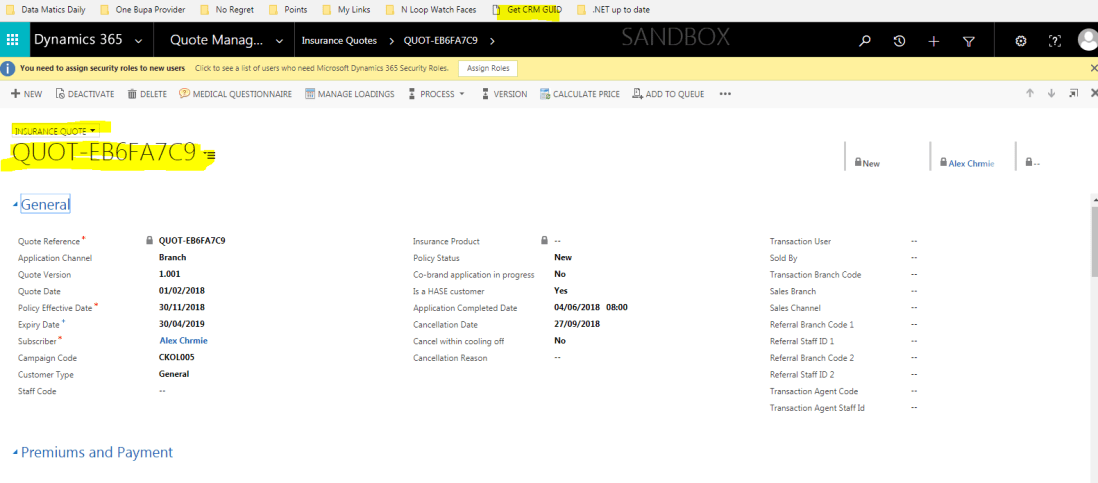Click the search magnifier icon
Screen dimensions: 1098x483
(x=865, y=41)
